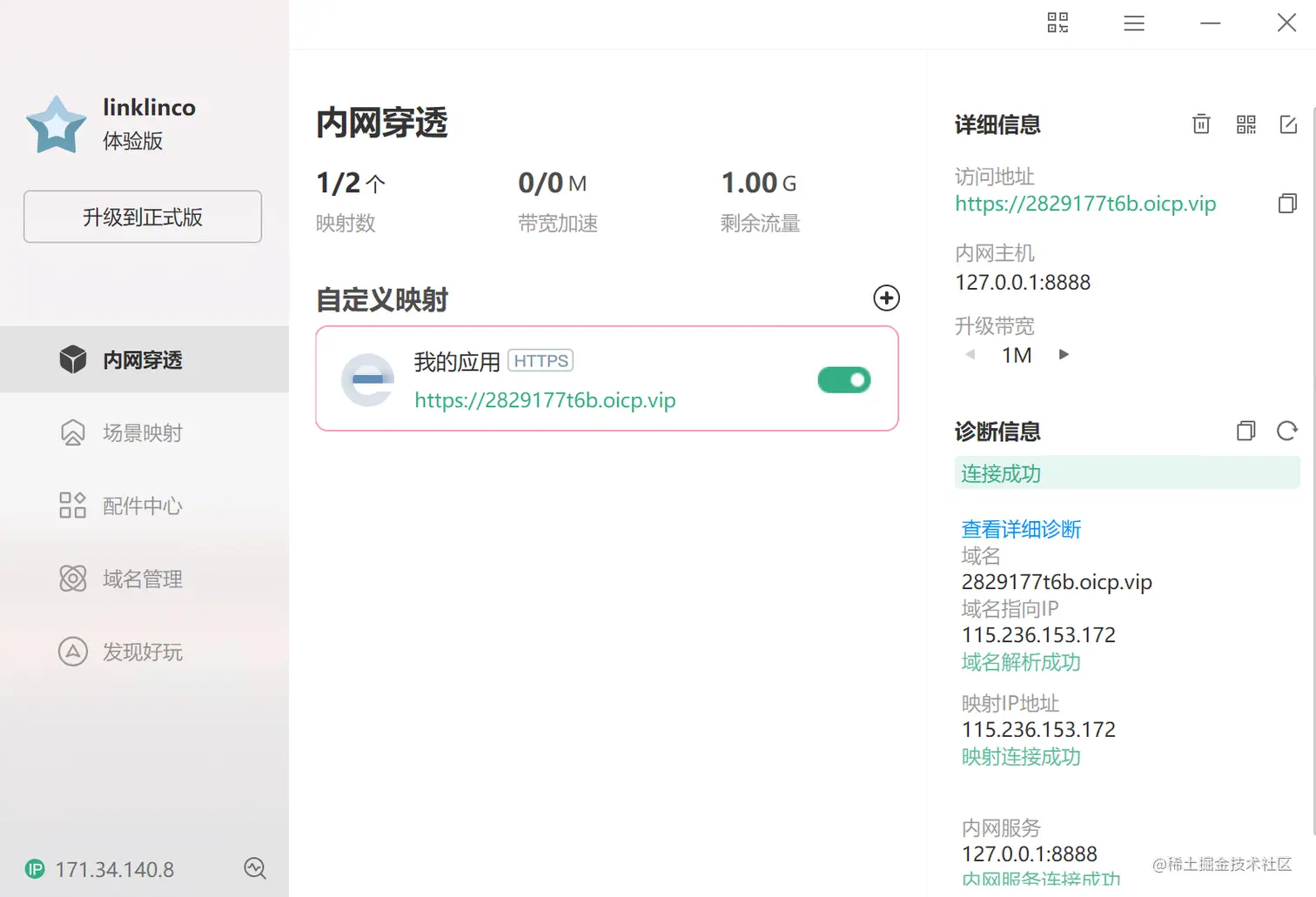This screenshot has height=897, width=1316.
Task: Show QR code for mapping details
Action: tap(1246, 124)
